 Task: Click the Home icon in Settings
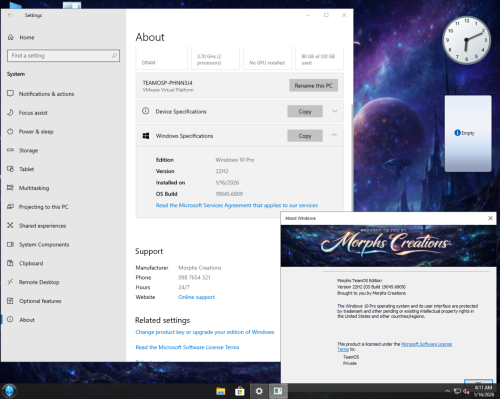click(x=11, y=37)
